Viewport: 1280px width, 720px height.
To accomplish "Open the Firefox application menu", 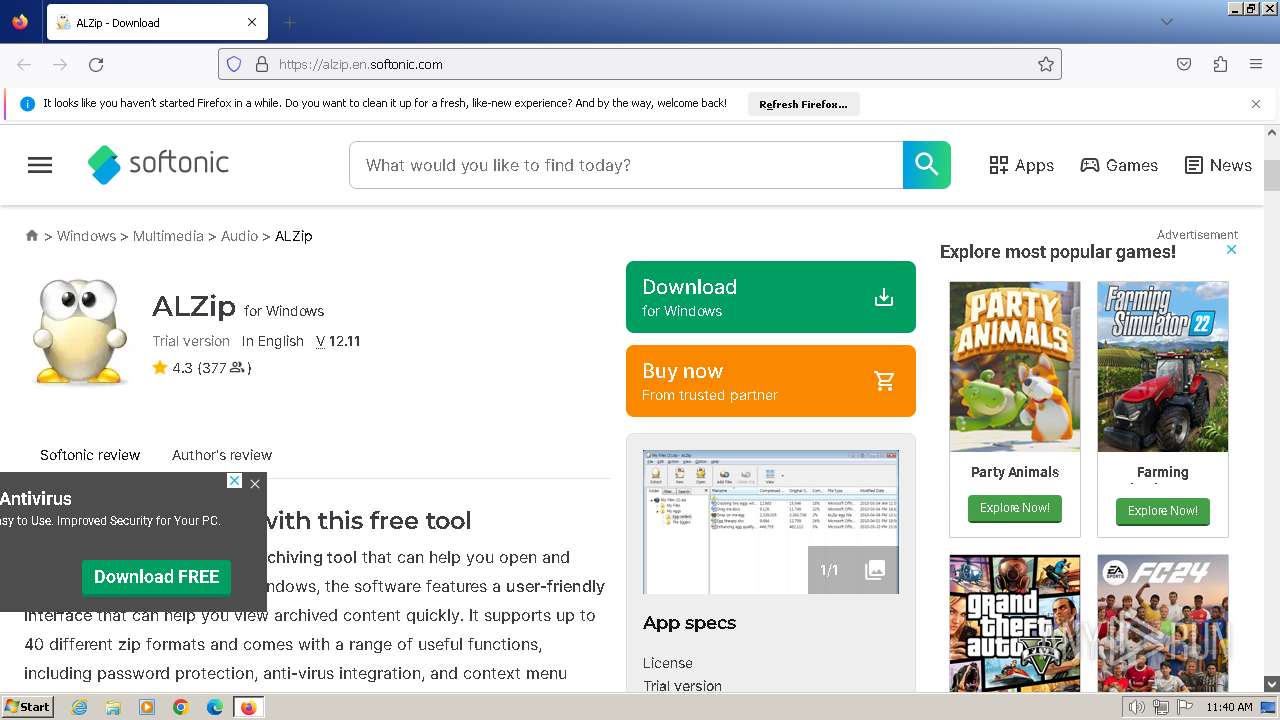I will [x=1256, y=64].
